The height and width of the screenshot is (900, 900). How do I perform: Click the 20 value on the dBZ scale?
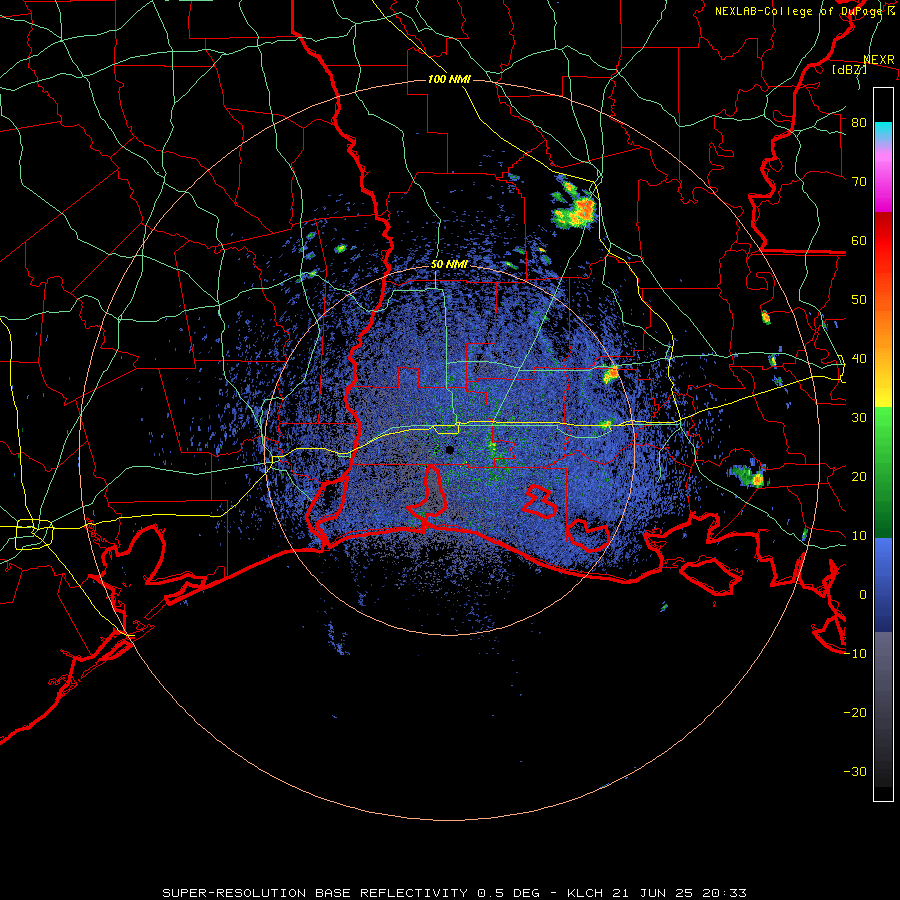coord(859,477)
